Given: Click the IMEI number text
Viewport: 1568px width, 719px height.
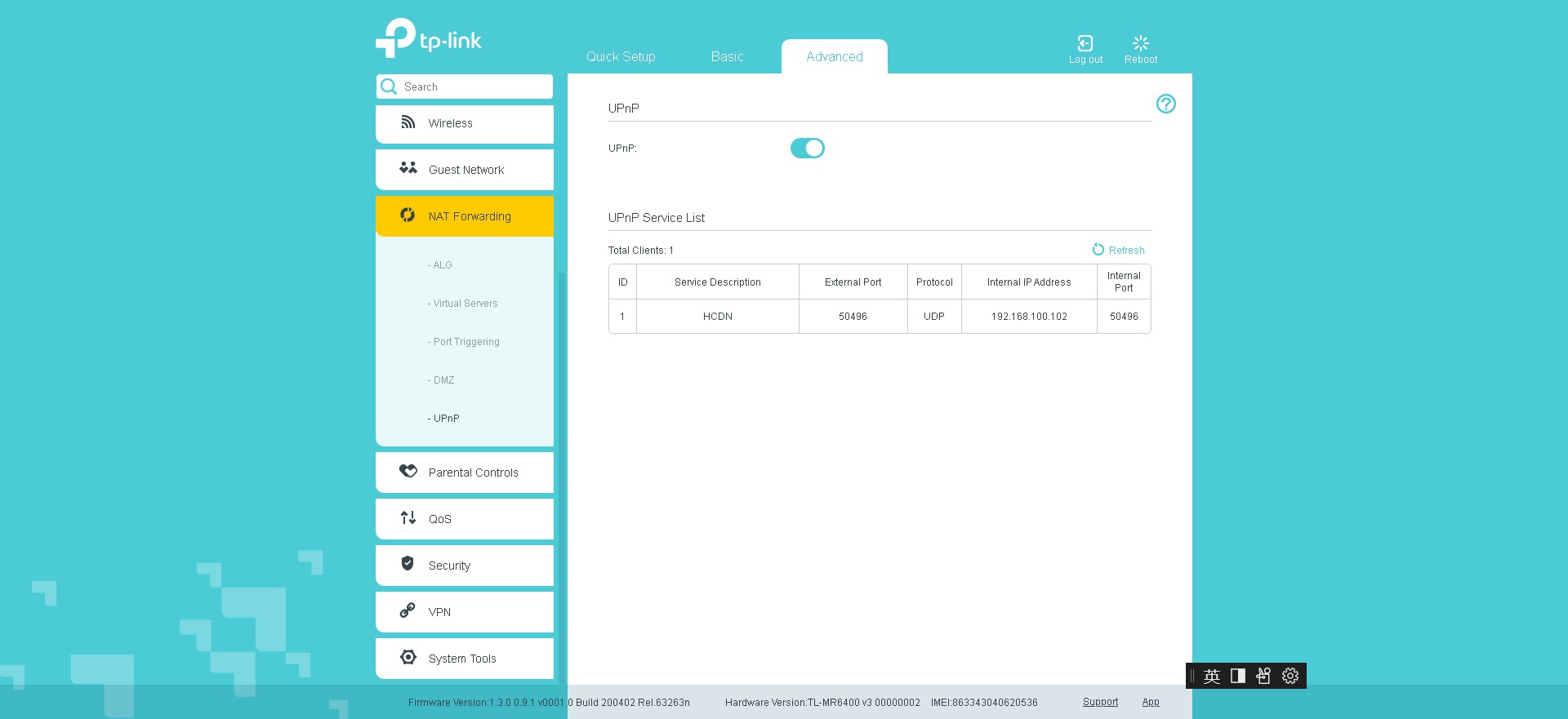Looking at the screenshot, I should (x=984, y=703).
